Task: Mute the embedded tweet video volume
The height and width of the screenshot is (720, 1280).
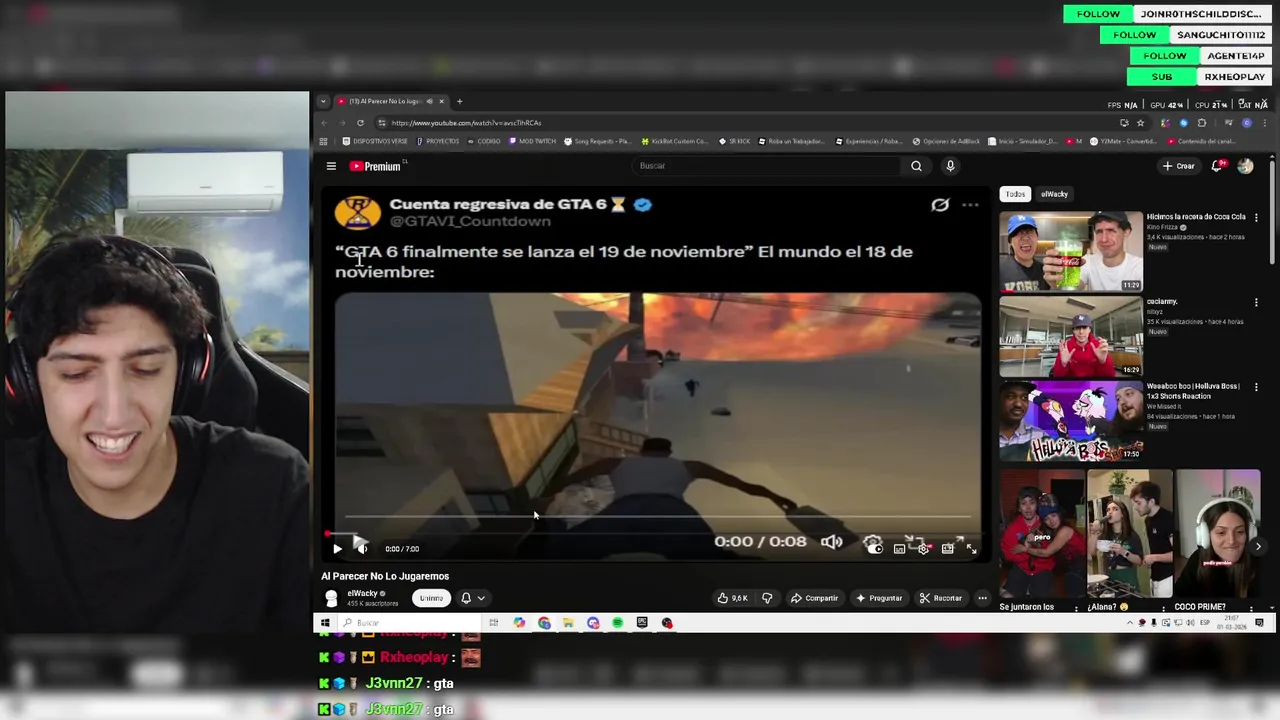Action: [x=831, y=542]
